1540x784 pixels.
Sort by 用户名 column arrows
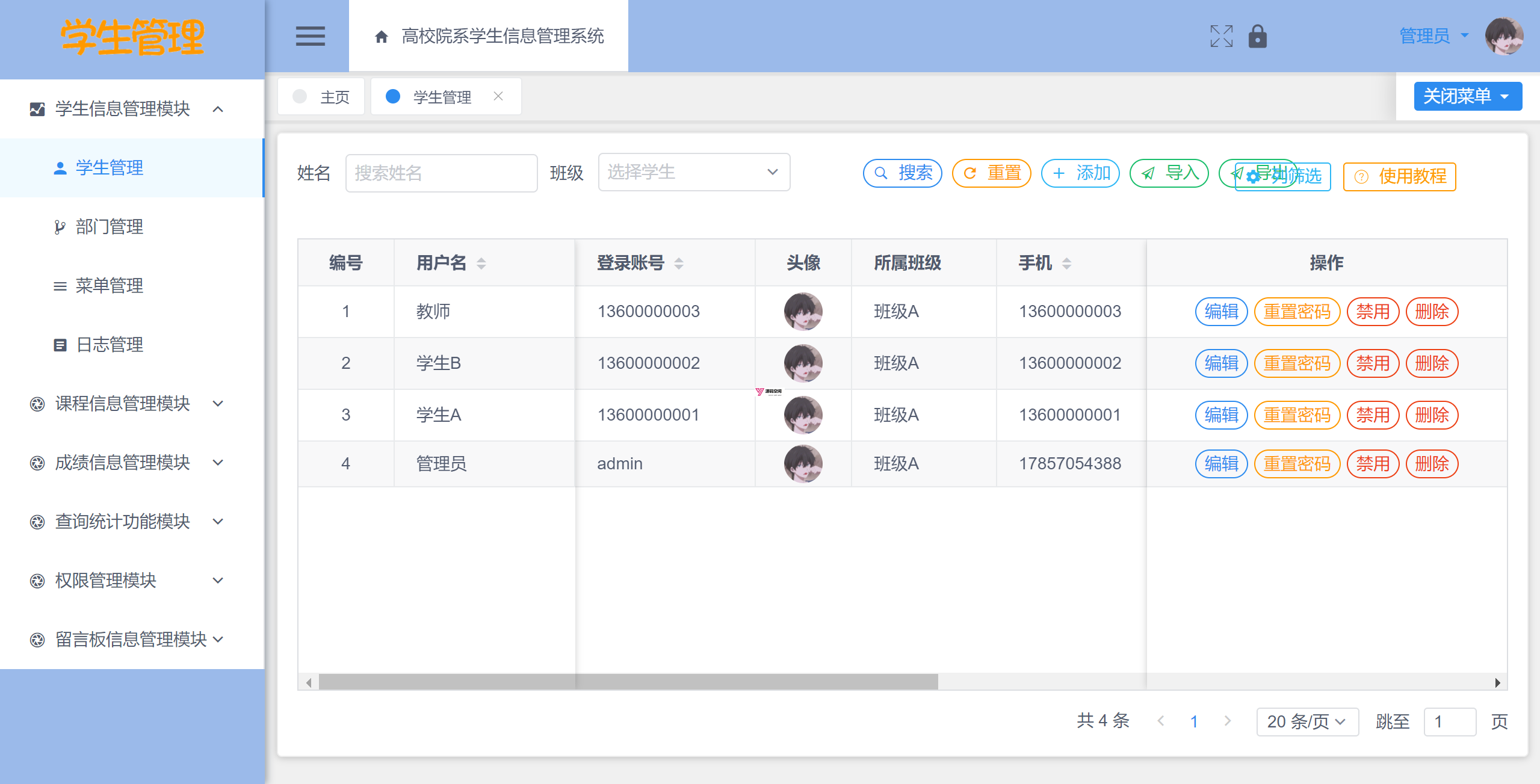[x=481, y=263]
